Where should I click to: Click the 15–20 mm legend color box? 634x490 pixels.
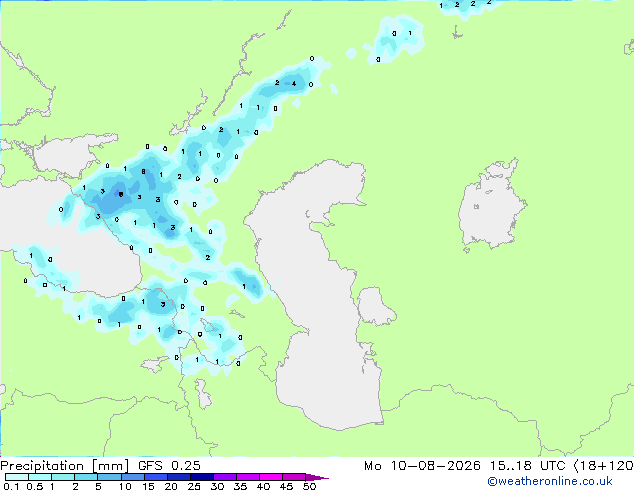pyautogui.click(x=156, y=477)
